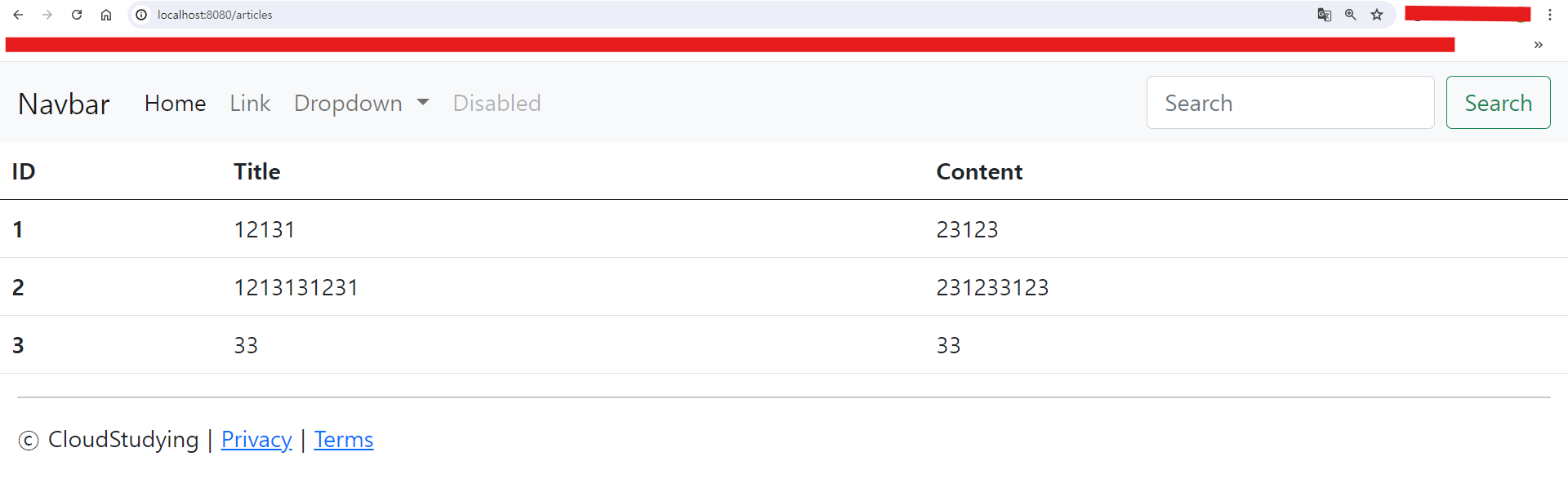Click the Dropdown caret arrow
This screenshot has width=1568, height=492.
click(423, 103)
